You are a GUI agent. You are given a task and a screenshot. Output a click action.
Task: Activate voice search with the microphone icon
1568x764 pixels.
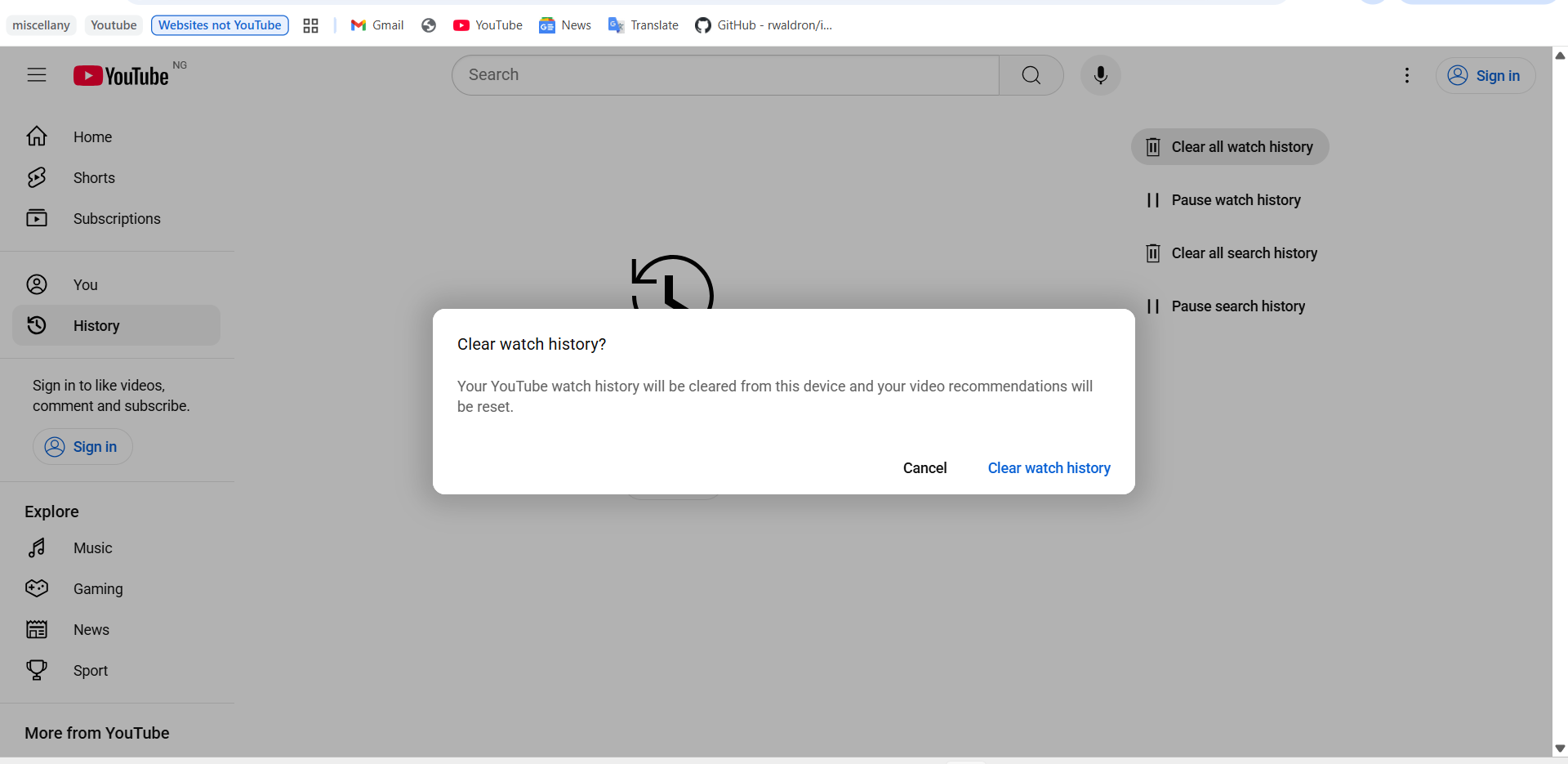pos(1100,75)
